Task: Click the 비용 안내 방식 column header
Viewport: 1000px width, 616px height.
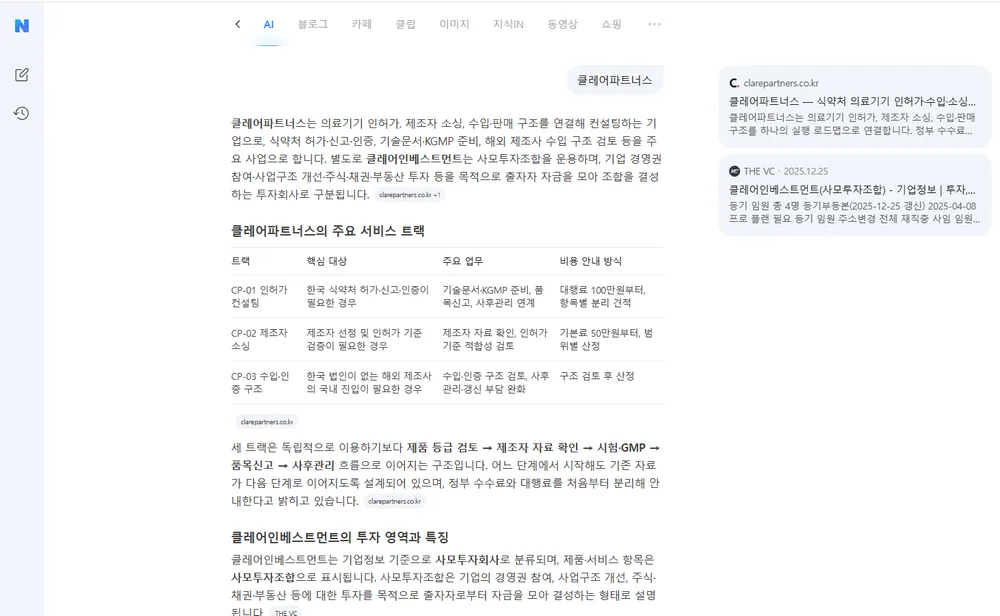Action: (x=591, y=261)
